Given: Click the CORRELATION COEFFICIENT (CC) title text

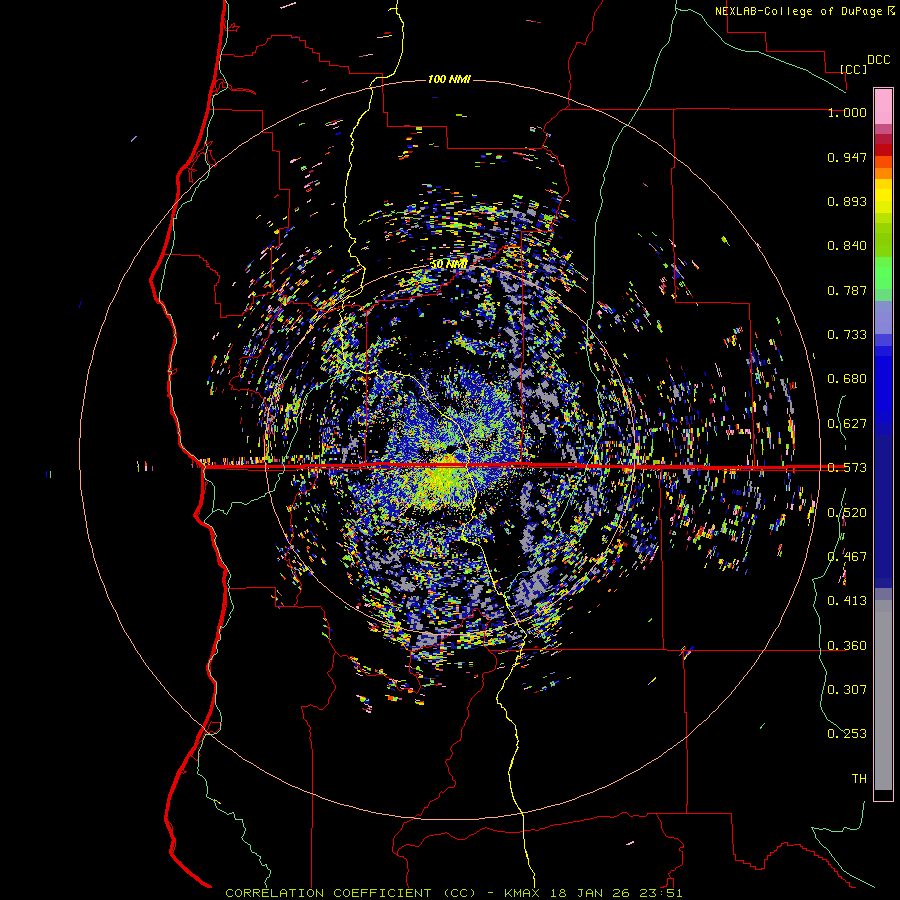Looking at the screenshot, I should click(x=351, y=893).
